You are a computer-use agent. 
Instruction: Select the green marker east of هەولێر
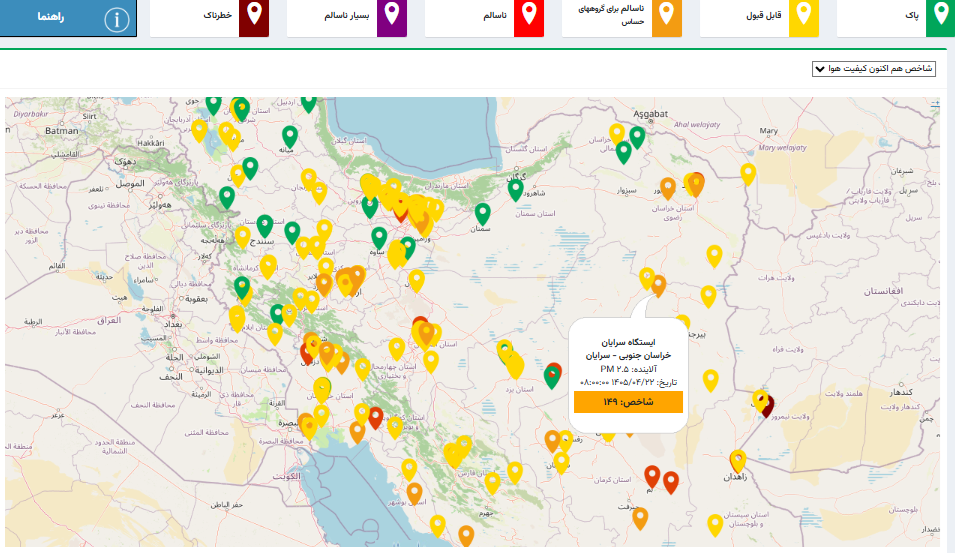coord(227,197)
